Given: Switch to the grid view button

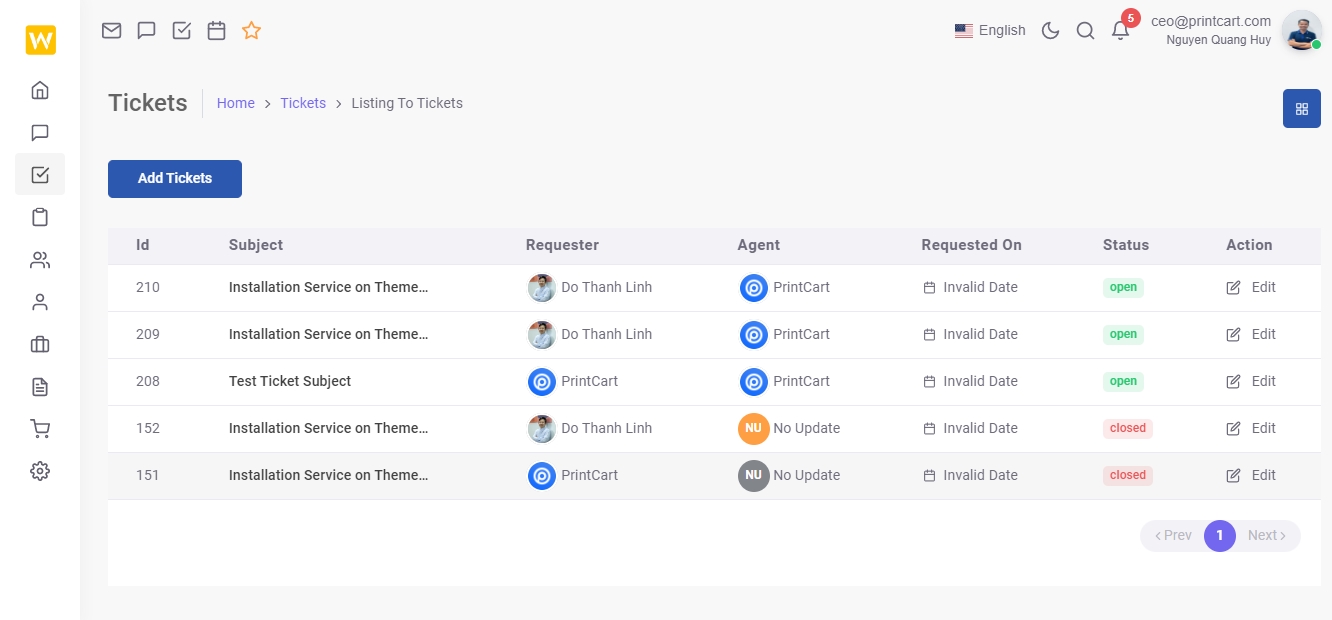Looking at the screenshot, I should 1302,108.
